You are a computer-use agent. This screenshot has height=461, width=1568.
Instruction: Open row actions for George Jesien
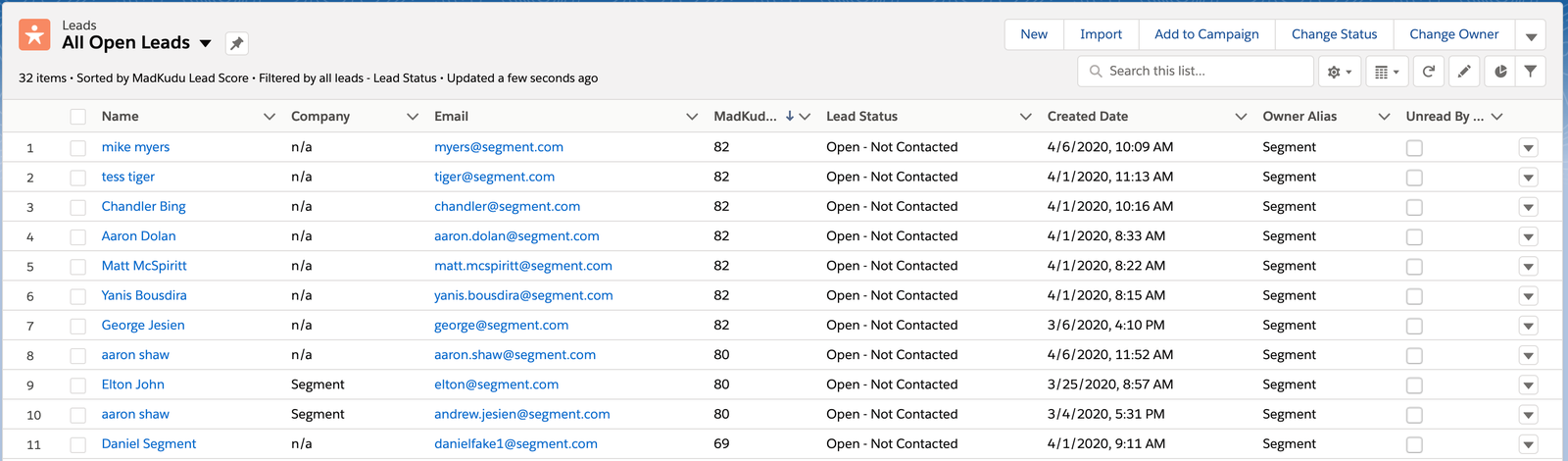pos(1528,326)
